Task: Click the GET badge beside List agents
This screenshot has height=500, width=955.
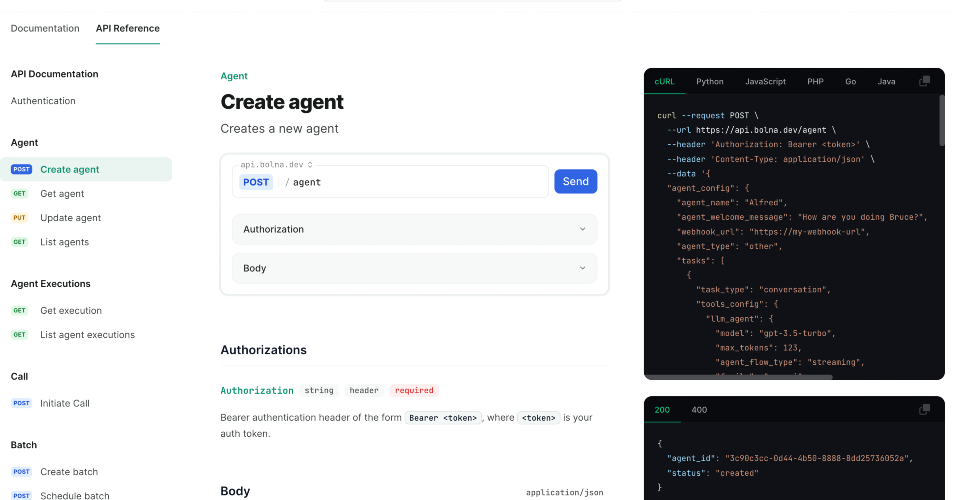Action: coord(19,242)
